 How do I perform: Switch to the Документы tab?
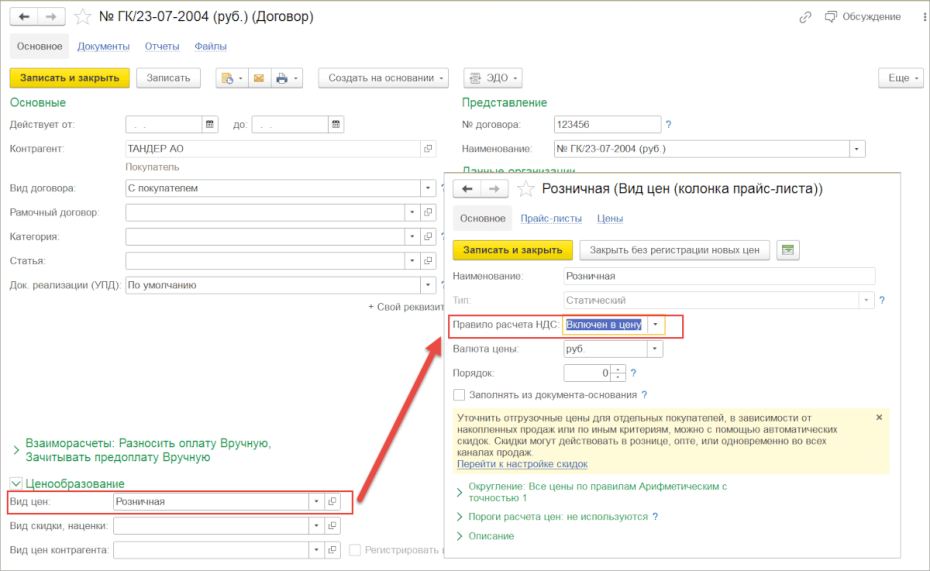(103, 46)
